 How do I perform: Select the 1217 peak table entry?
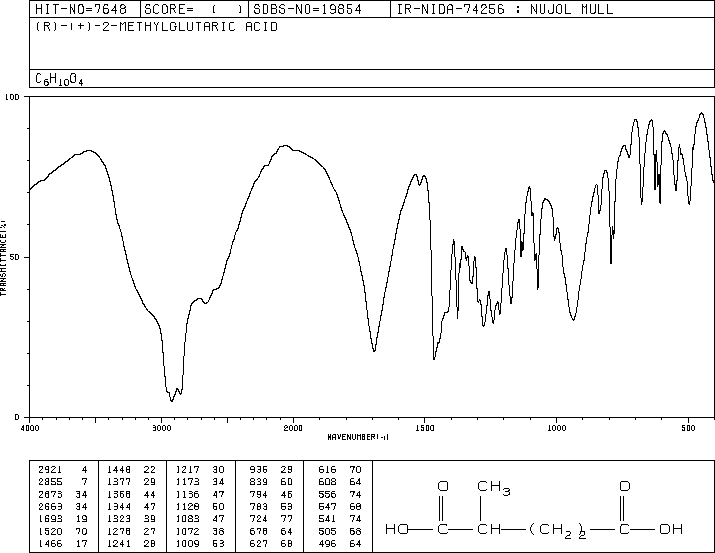[200, 470]
